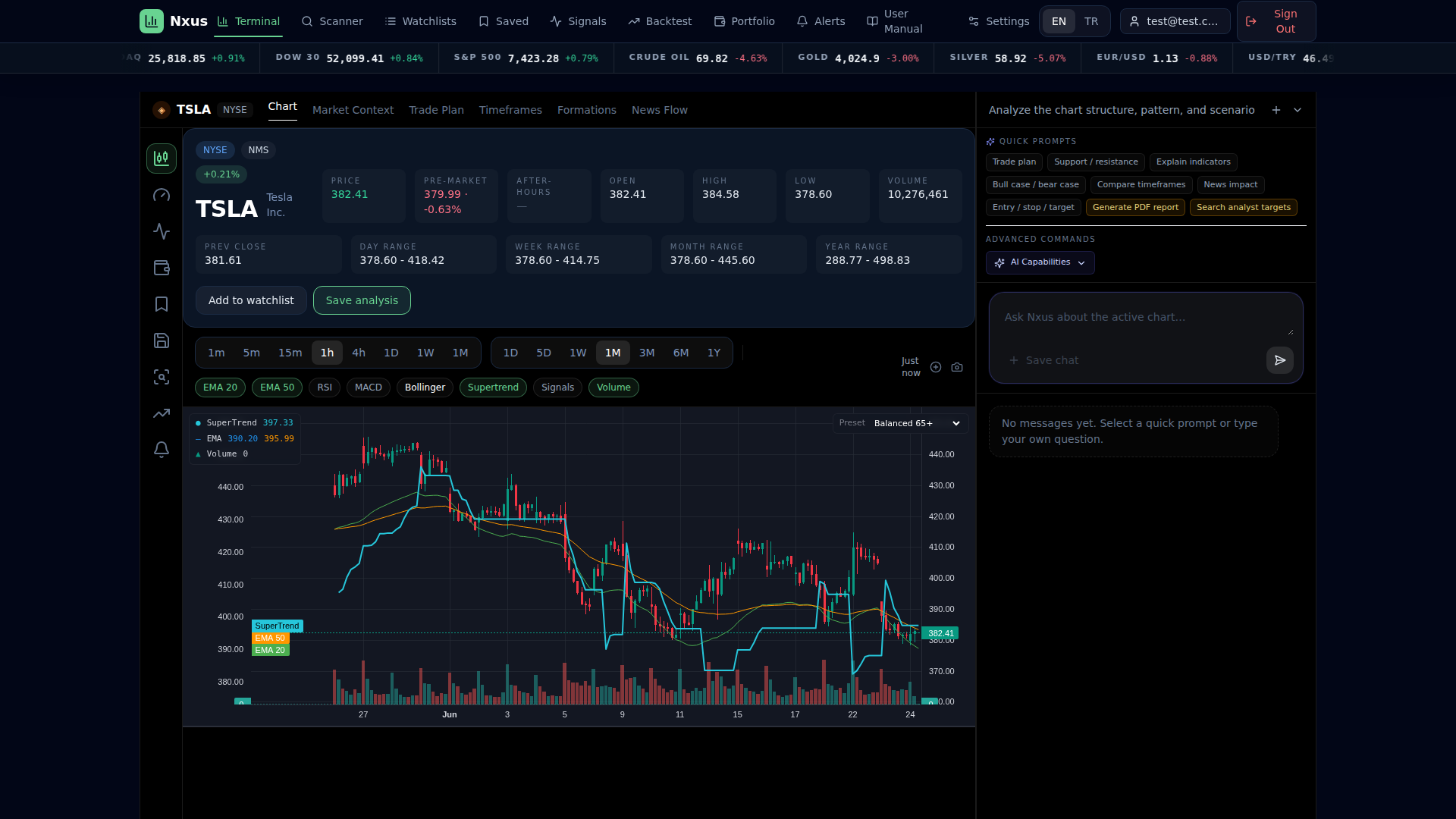Toggle the EMA 20 indicator
Image resolution: width=1456 pixels, height=819 pixels.
click(220, 388)
